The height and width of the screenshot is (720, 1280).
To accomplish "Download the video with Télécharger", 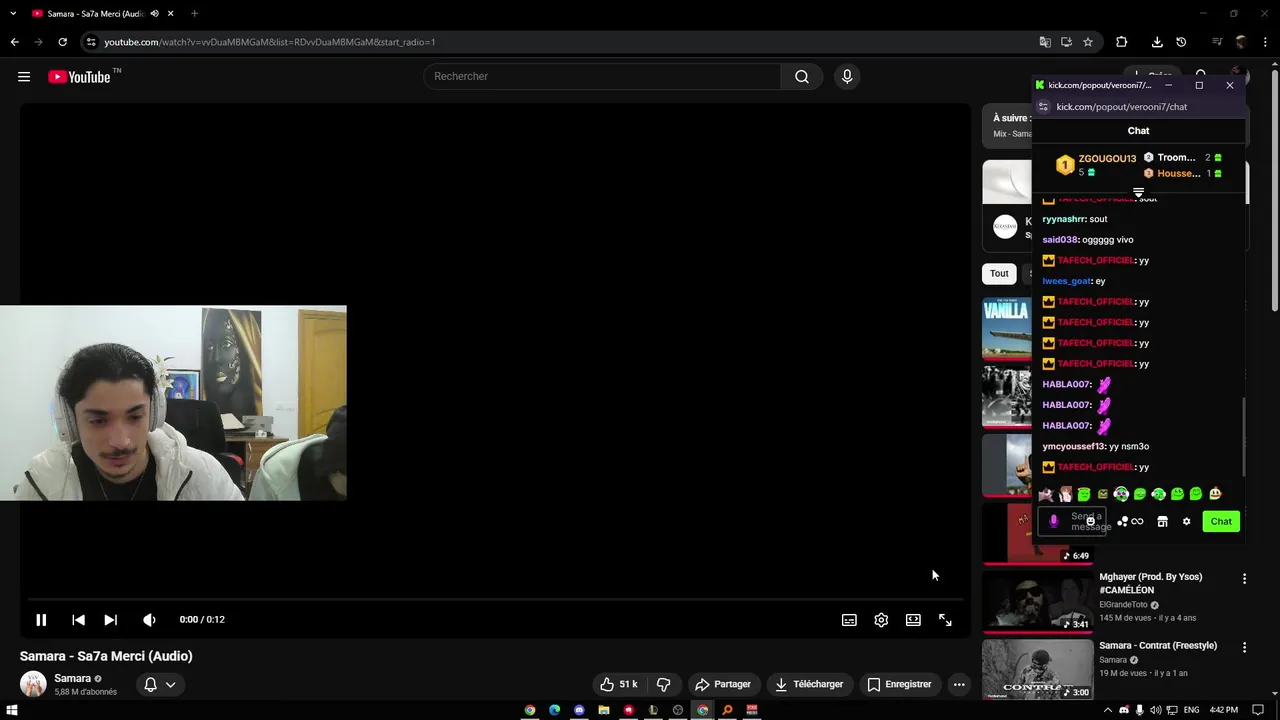I will pos(809,684).
